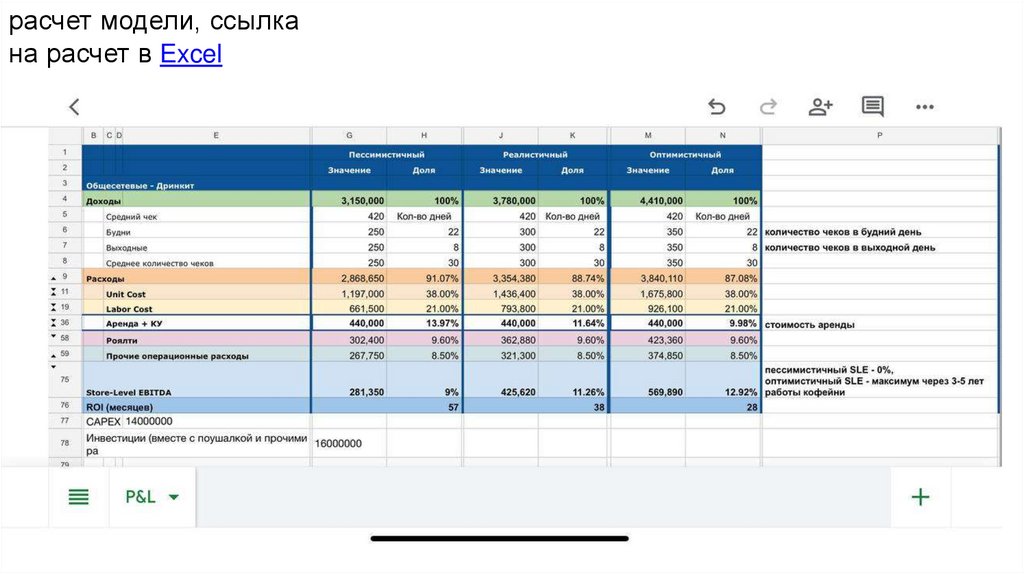Select cell with value 13.97%
Screen dimensions: 1024x574
coord(424,323)
